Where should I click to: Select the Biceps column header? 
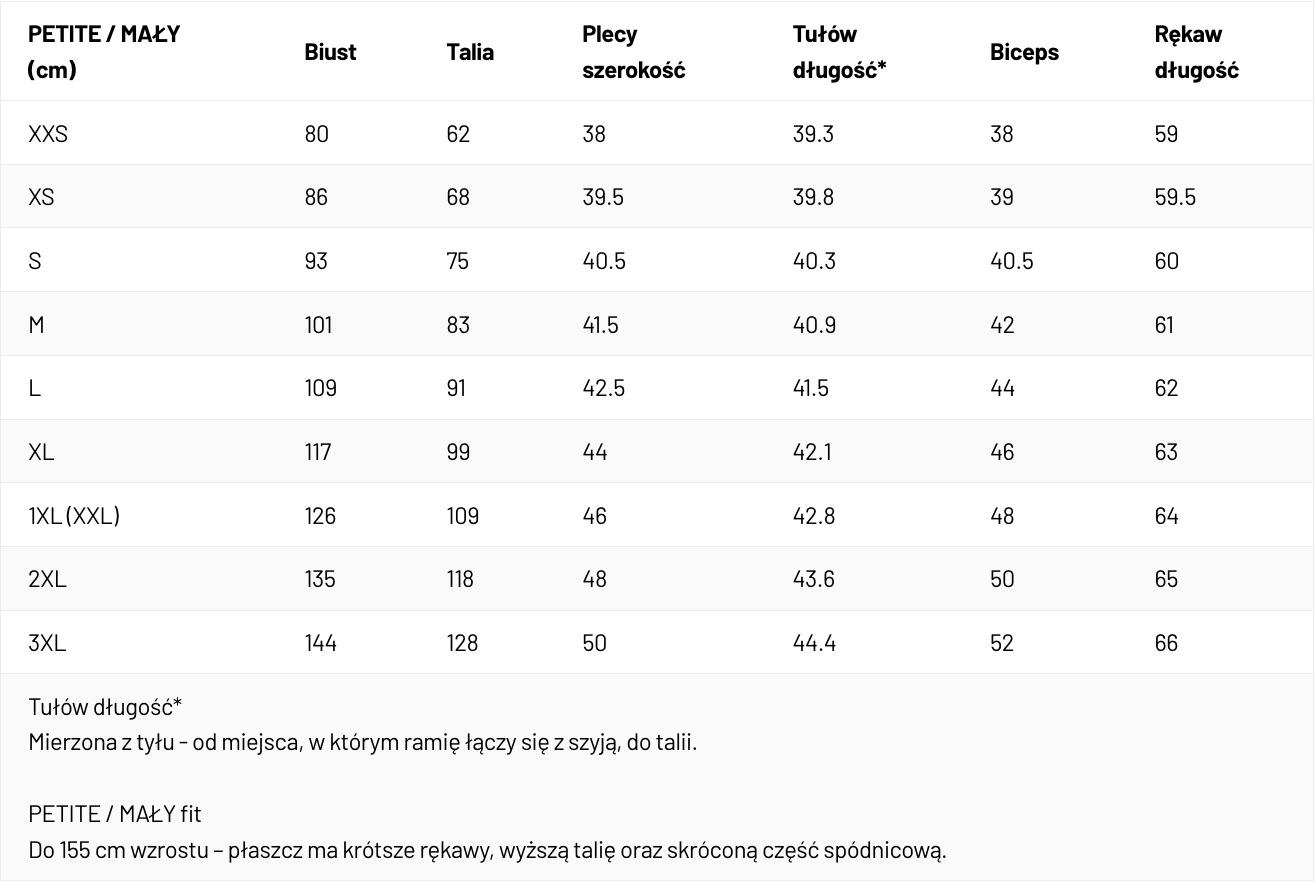pos(1024,52)
